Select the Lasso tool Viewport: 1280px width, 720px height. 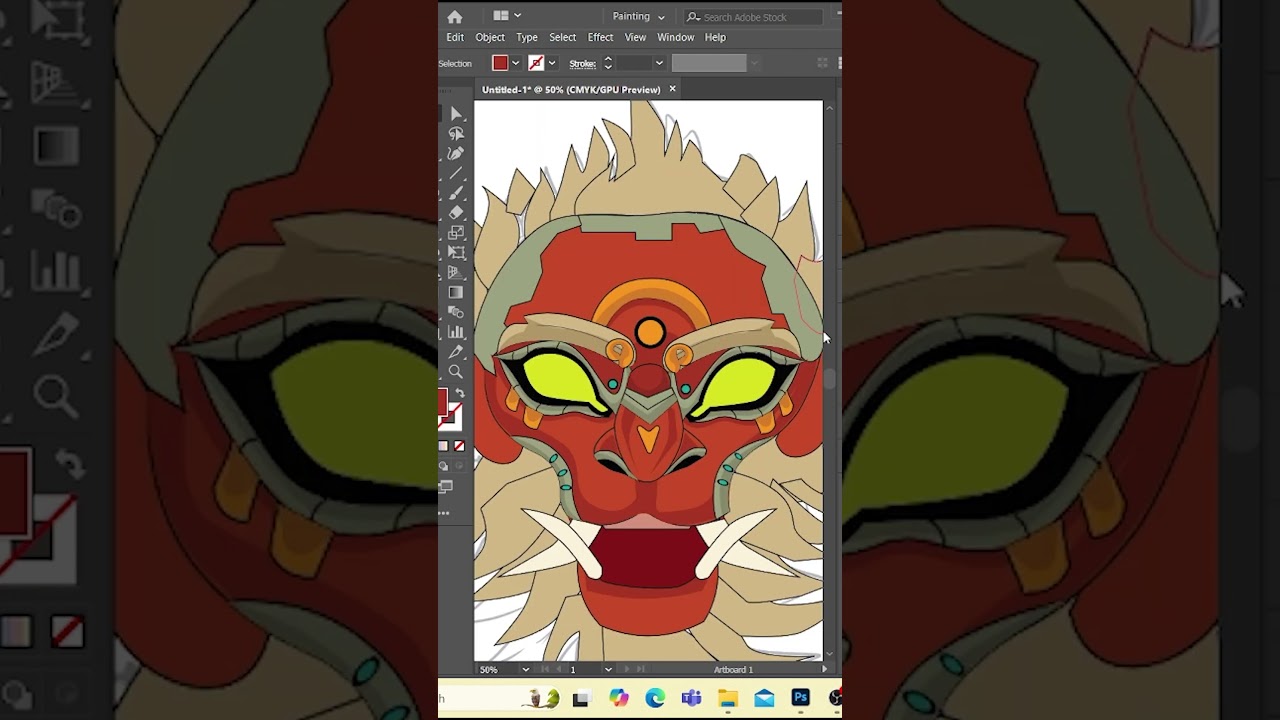pyautogui.click(x=456, y=134)
